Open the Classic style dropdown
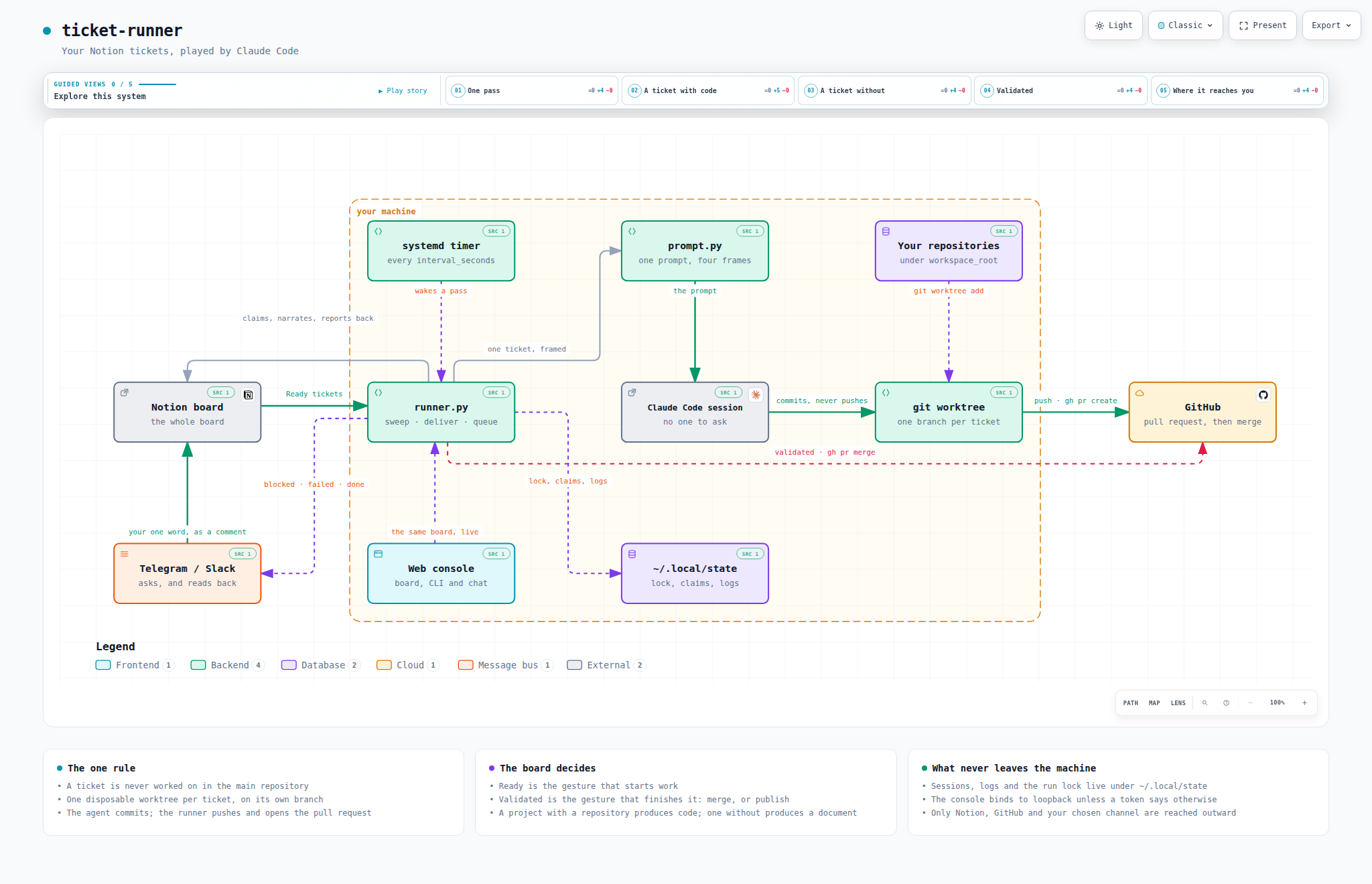The height and width of the screenshot is (884, 1372). [1186, 25]
